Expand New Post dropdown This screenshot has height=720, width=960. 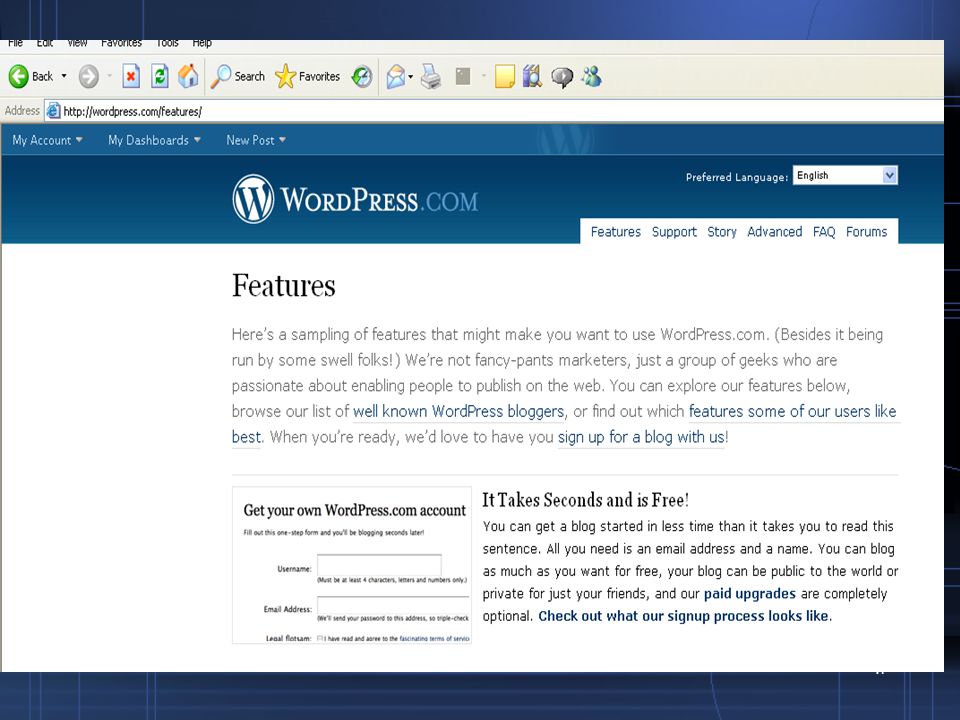(x=256, y=140)
